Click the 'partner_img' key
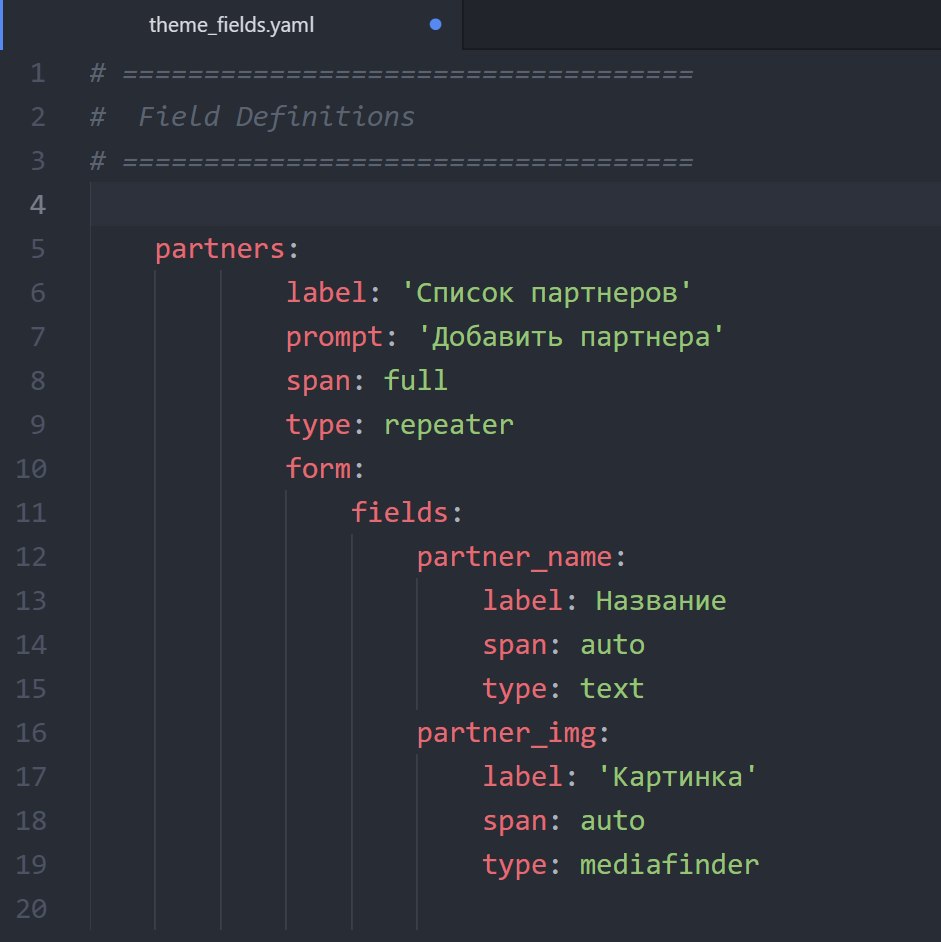The height and width of the screenshot is (942, 941). pos(507,733)
